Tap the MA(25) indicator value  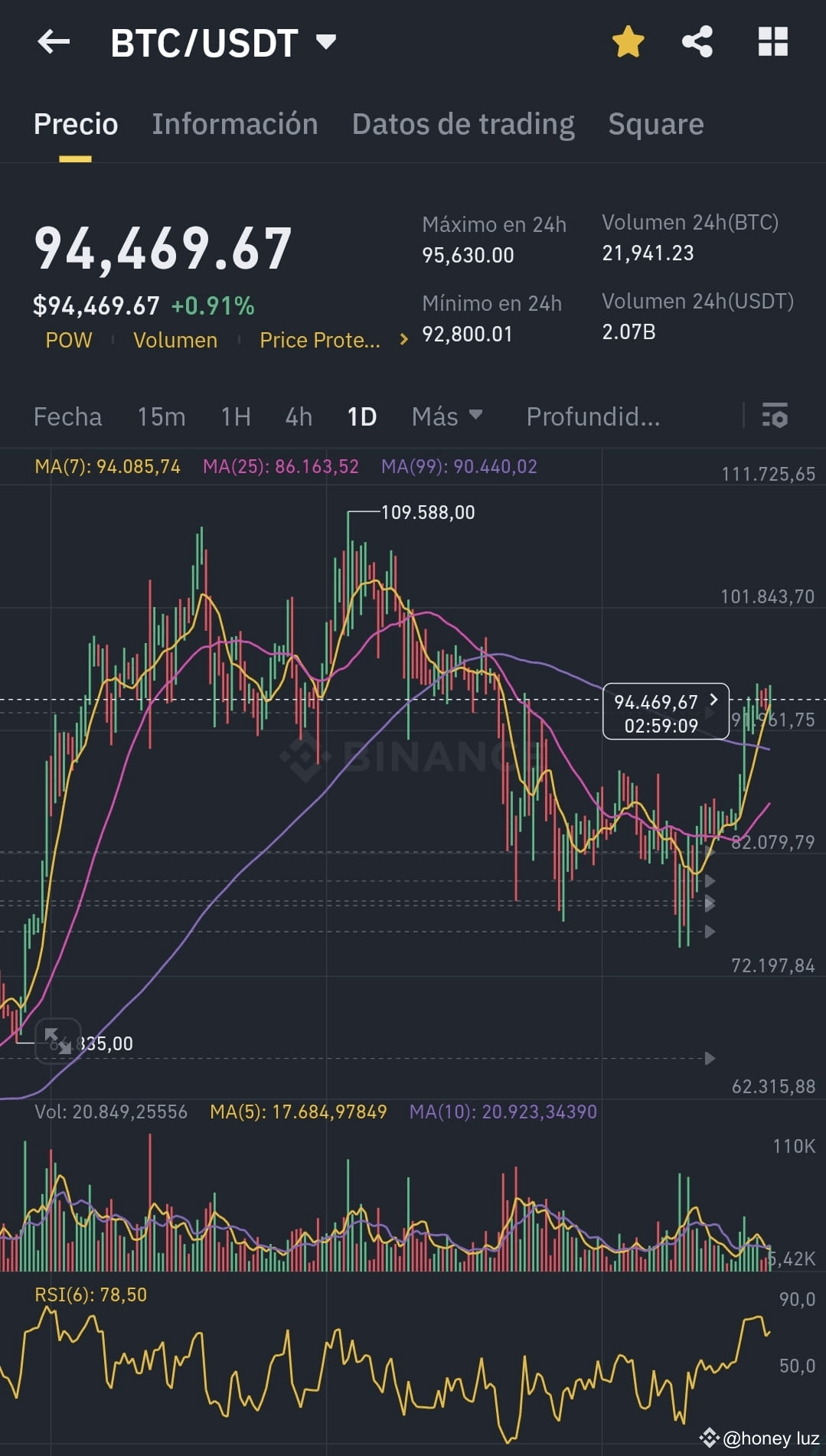tap(281, 466)
